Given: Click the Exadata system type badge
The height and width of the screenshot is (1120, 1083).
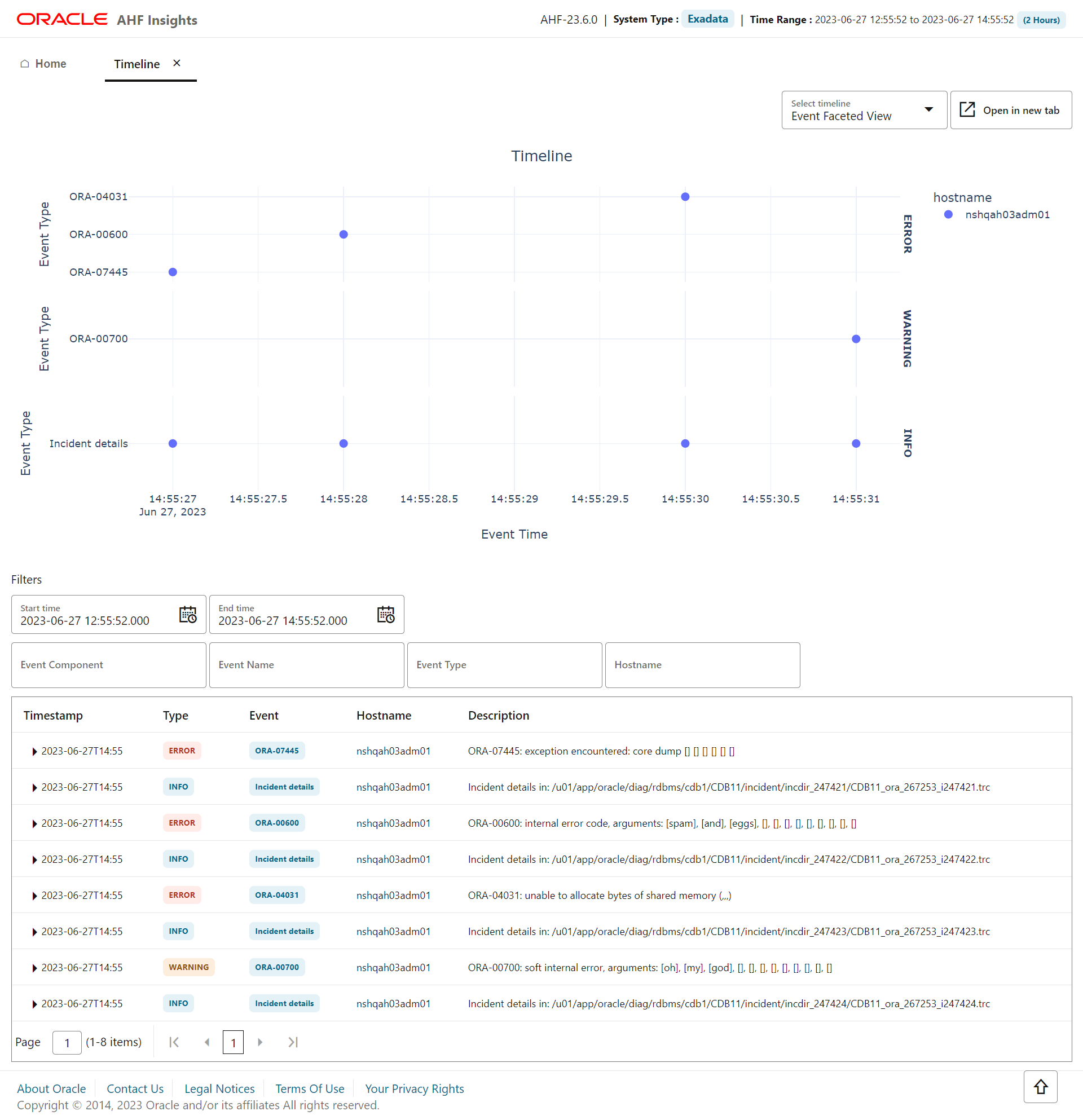Looking at the screenshot, I should (707, 19).
